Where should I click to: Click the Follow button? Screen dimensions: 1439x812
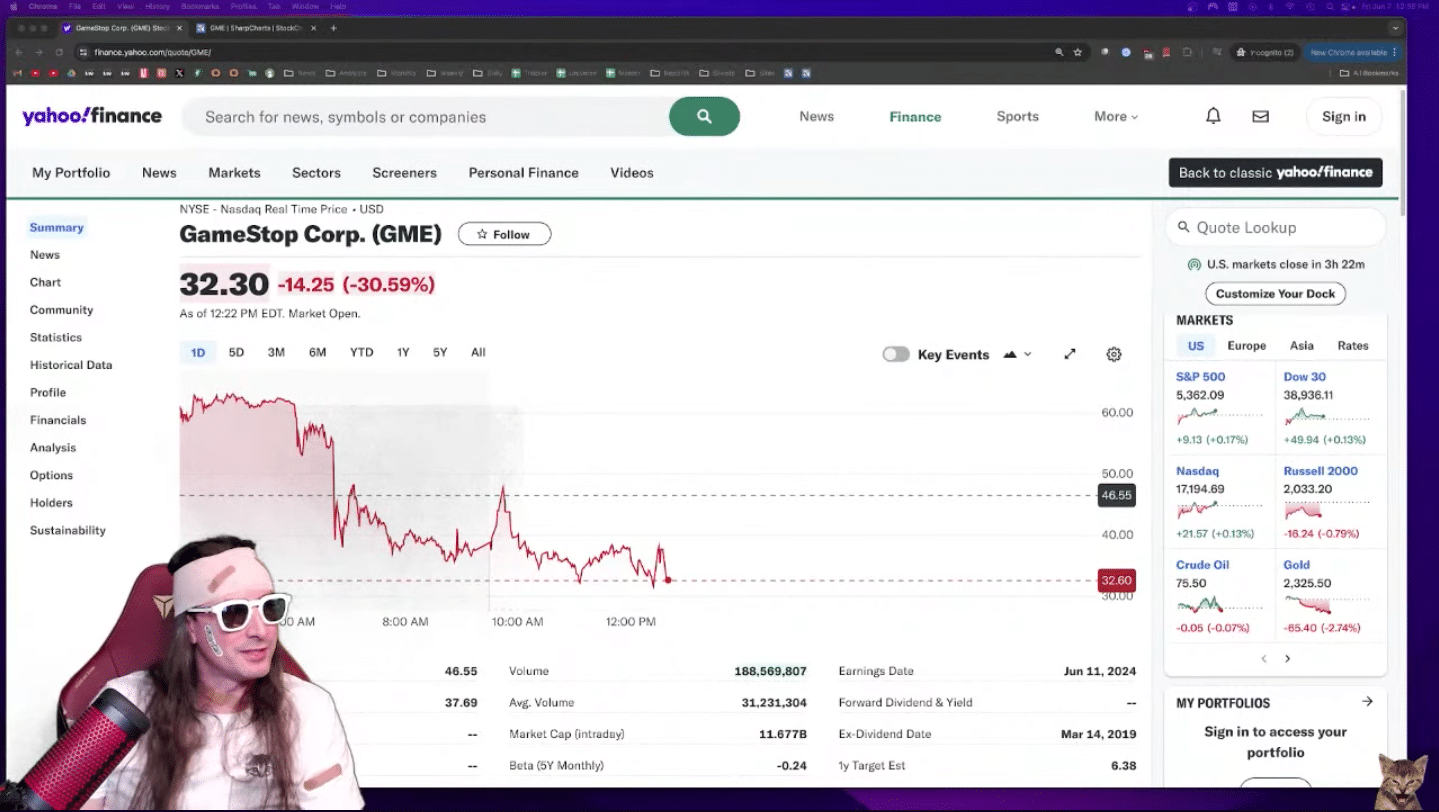pos(504,234)
